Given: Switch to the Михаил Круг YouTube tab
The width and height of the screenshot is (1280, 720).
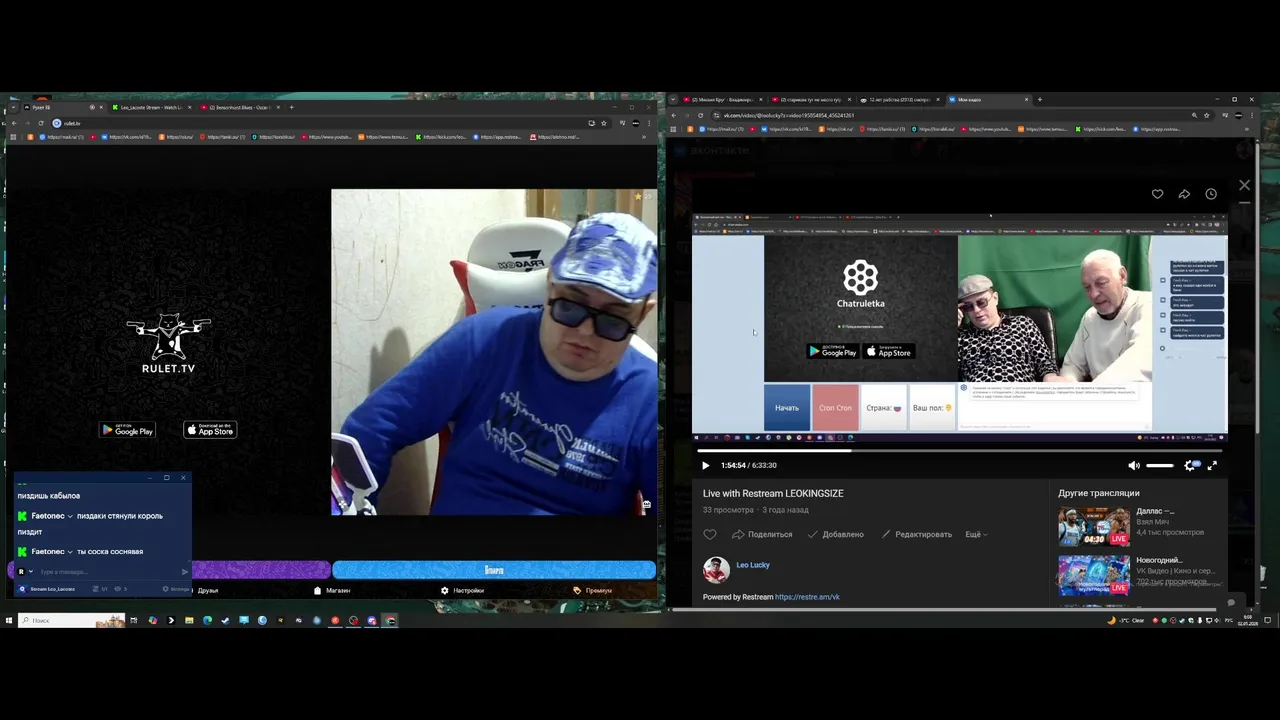Looking at the screenshot, I should [x=724, y=100].
